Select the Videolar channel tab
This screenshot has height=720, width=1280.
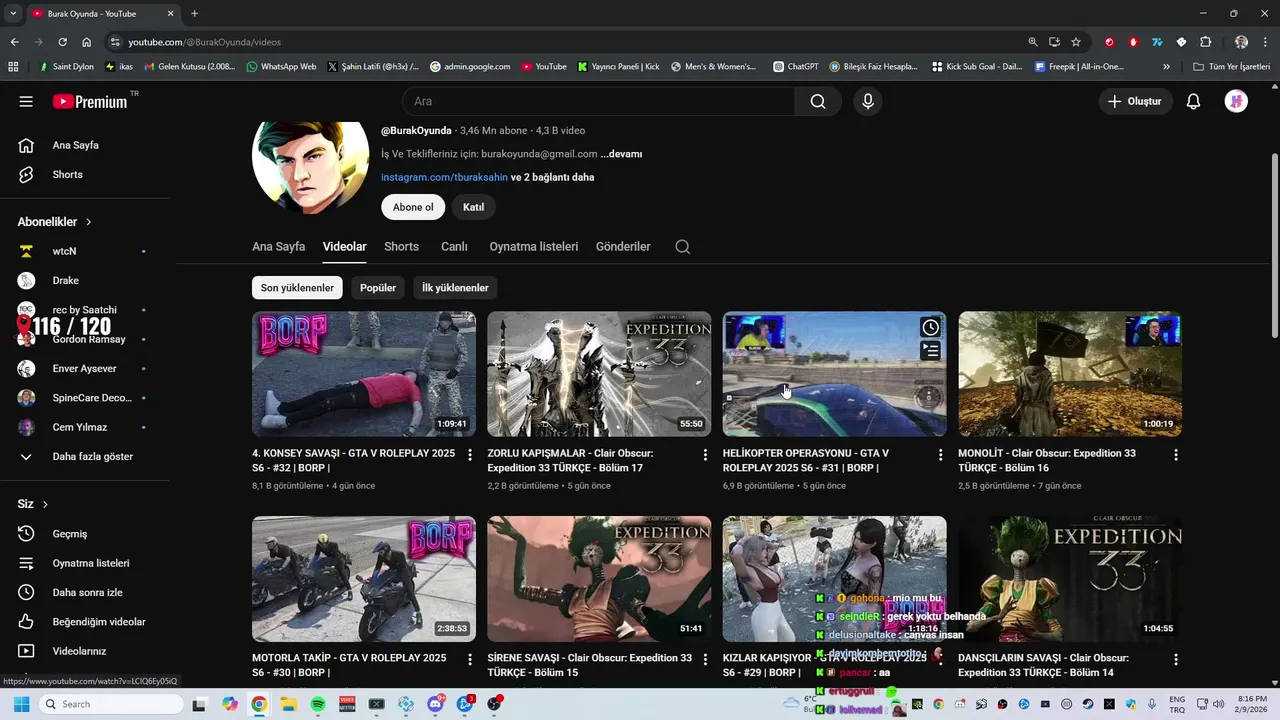(x=344, y=247)
